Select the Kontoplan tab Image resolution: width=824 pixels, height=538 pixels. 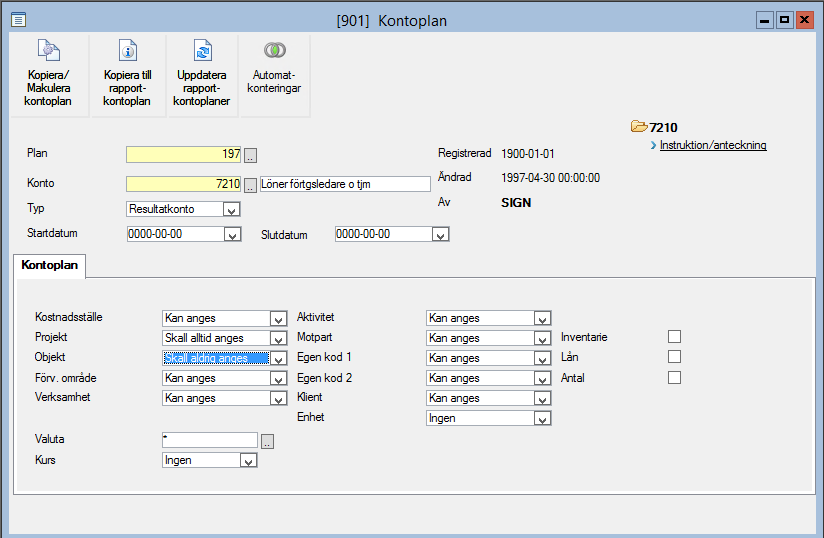pos(49,265)
